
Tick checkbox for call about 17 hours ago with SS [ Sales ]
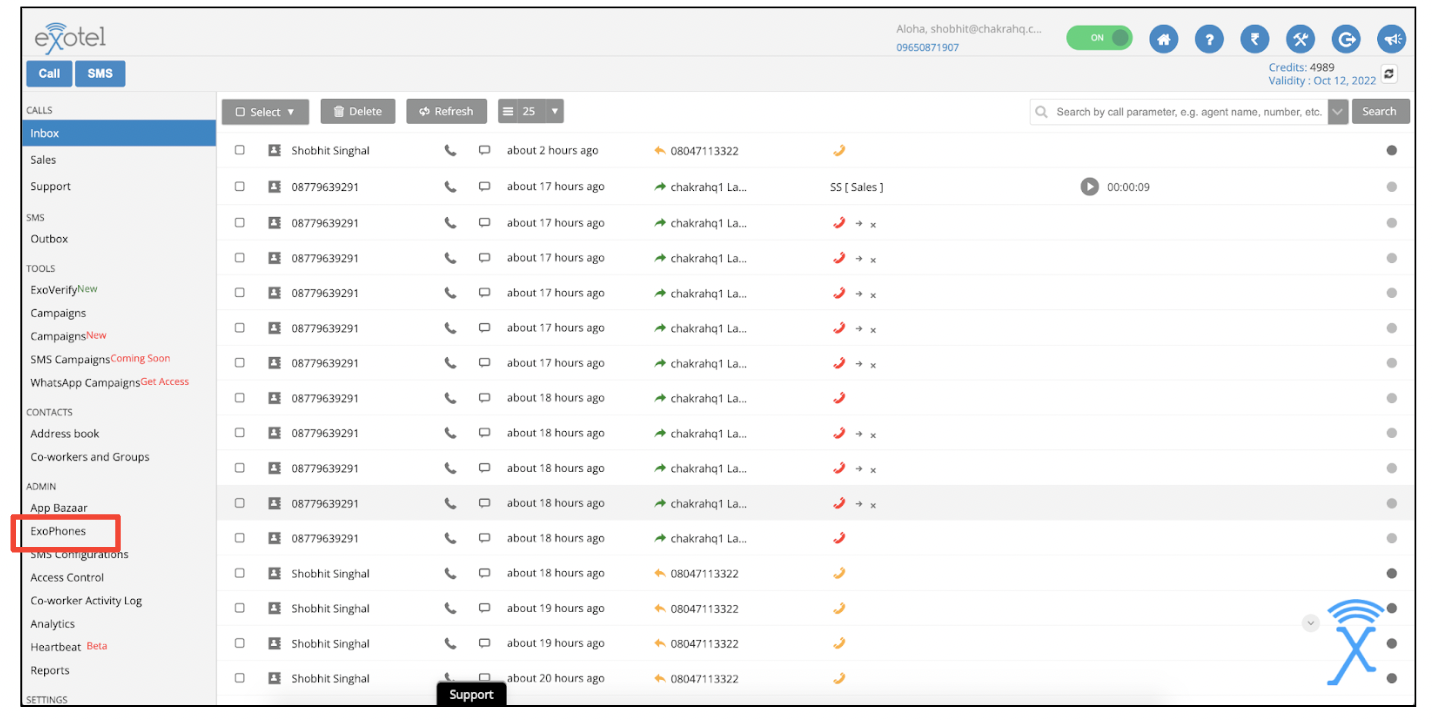[x=240, y=187]
